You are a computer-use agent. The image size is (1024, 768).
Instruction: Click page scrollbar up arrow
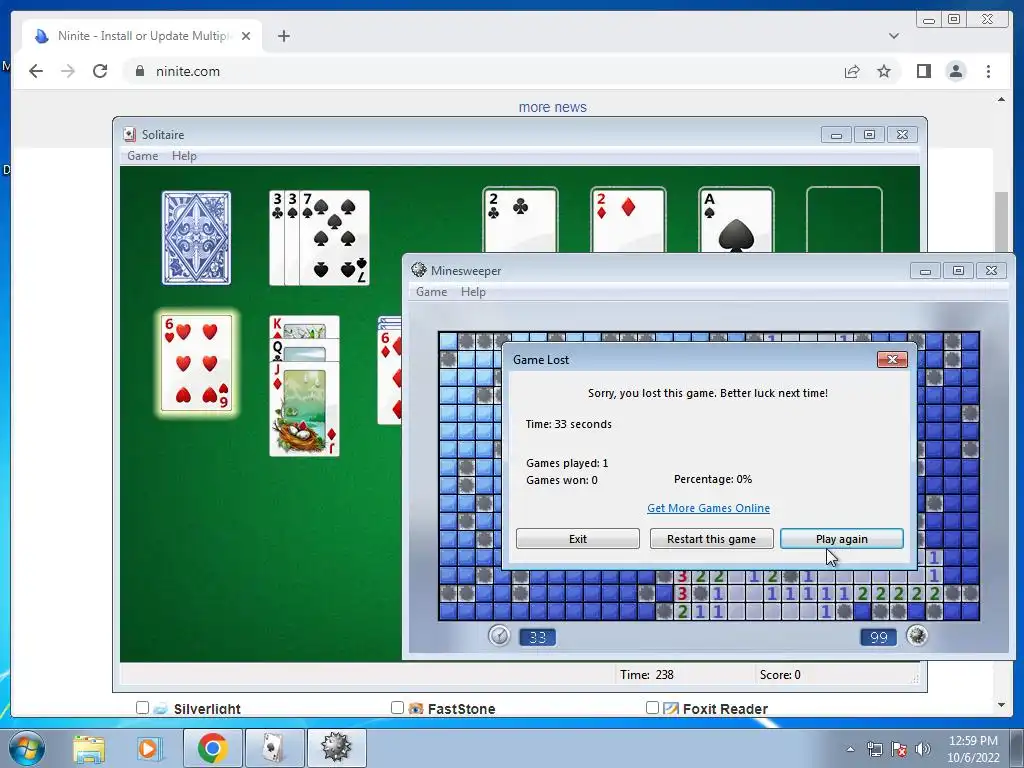coord(1001,99)
